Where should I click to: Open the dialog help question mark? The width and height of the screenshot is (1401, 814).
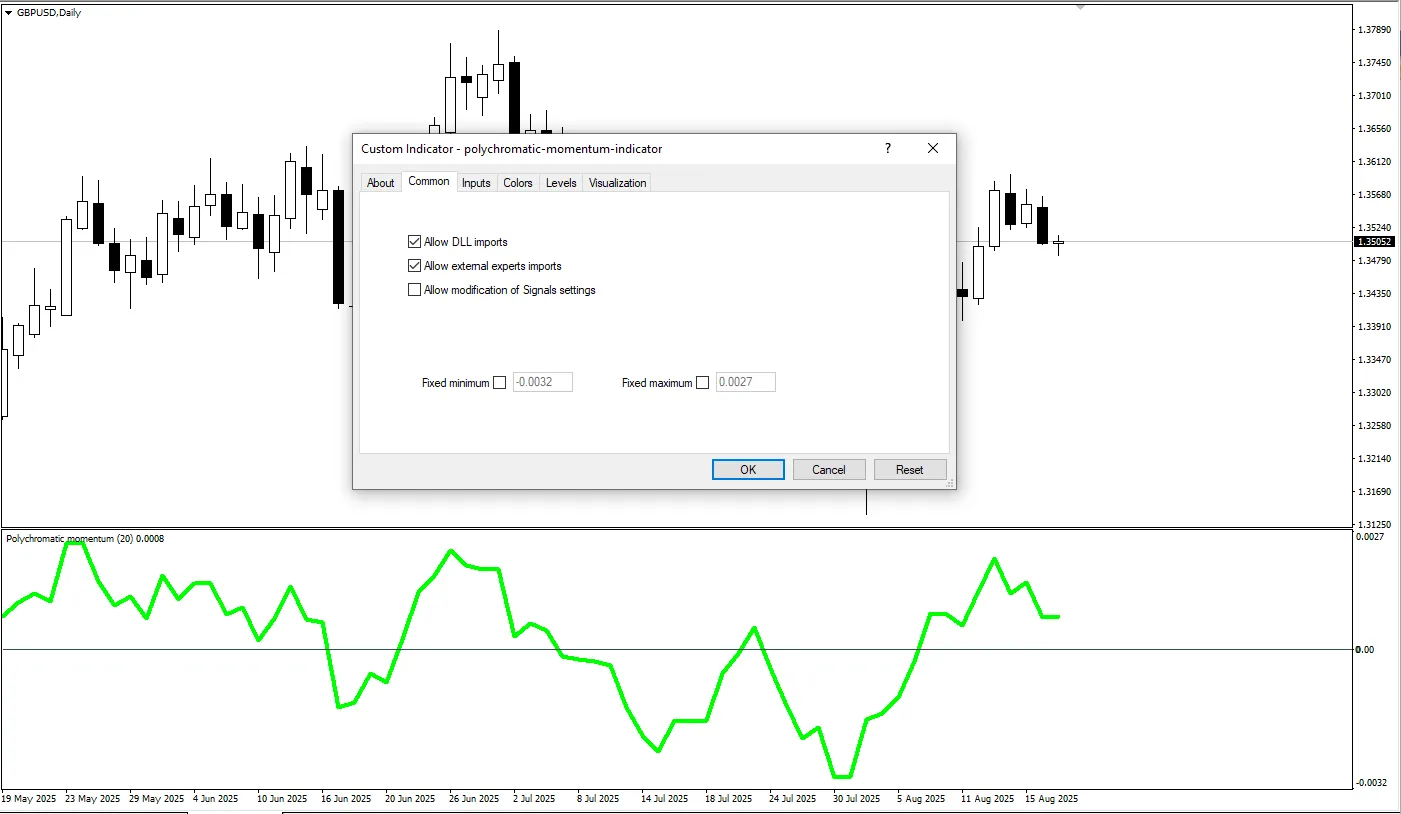886,148
